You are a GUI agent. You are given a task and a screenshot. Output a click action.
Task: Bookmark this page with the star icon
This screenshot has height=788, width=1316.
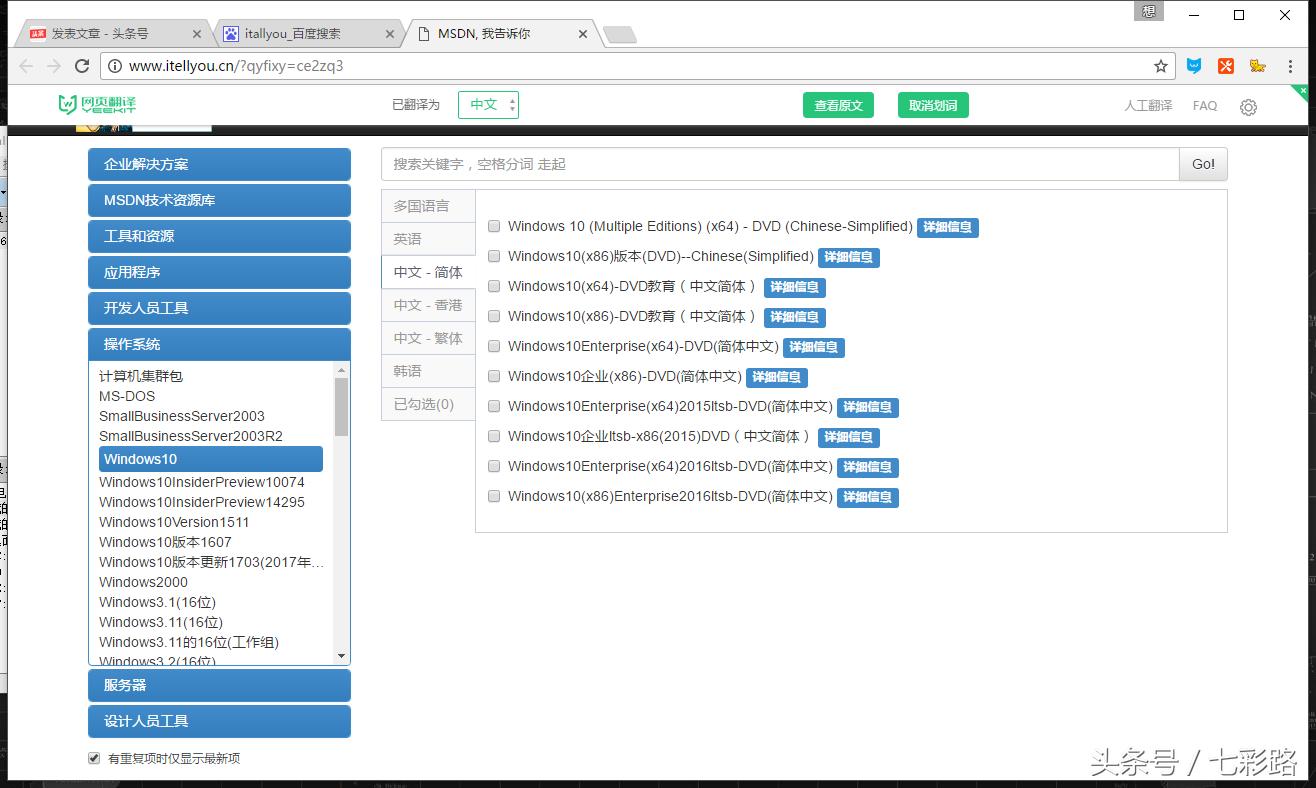(1161, 65)
